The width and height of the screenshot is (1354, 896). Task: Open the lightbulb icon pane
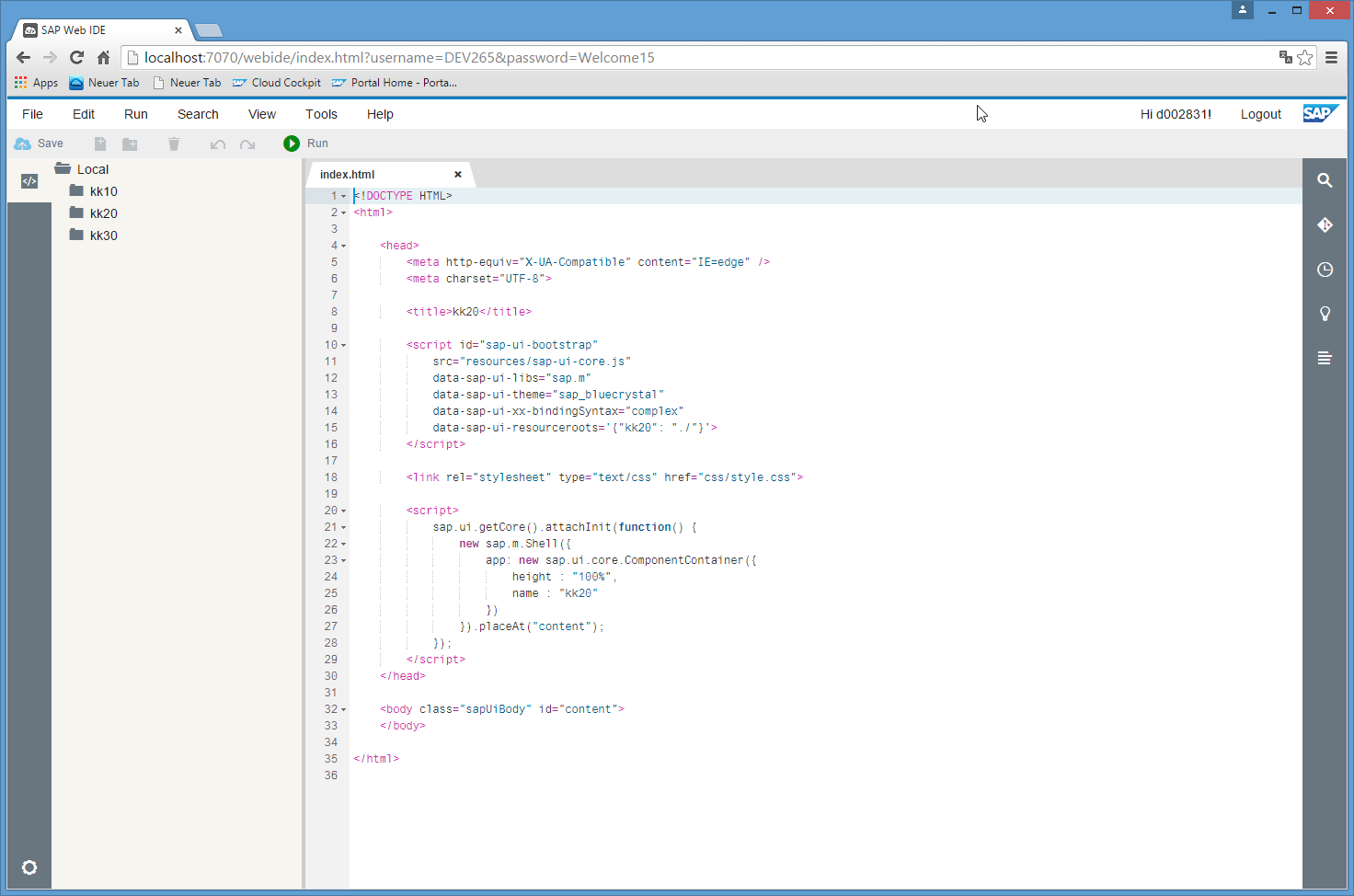pos(1325,314)
